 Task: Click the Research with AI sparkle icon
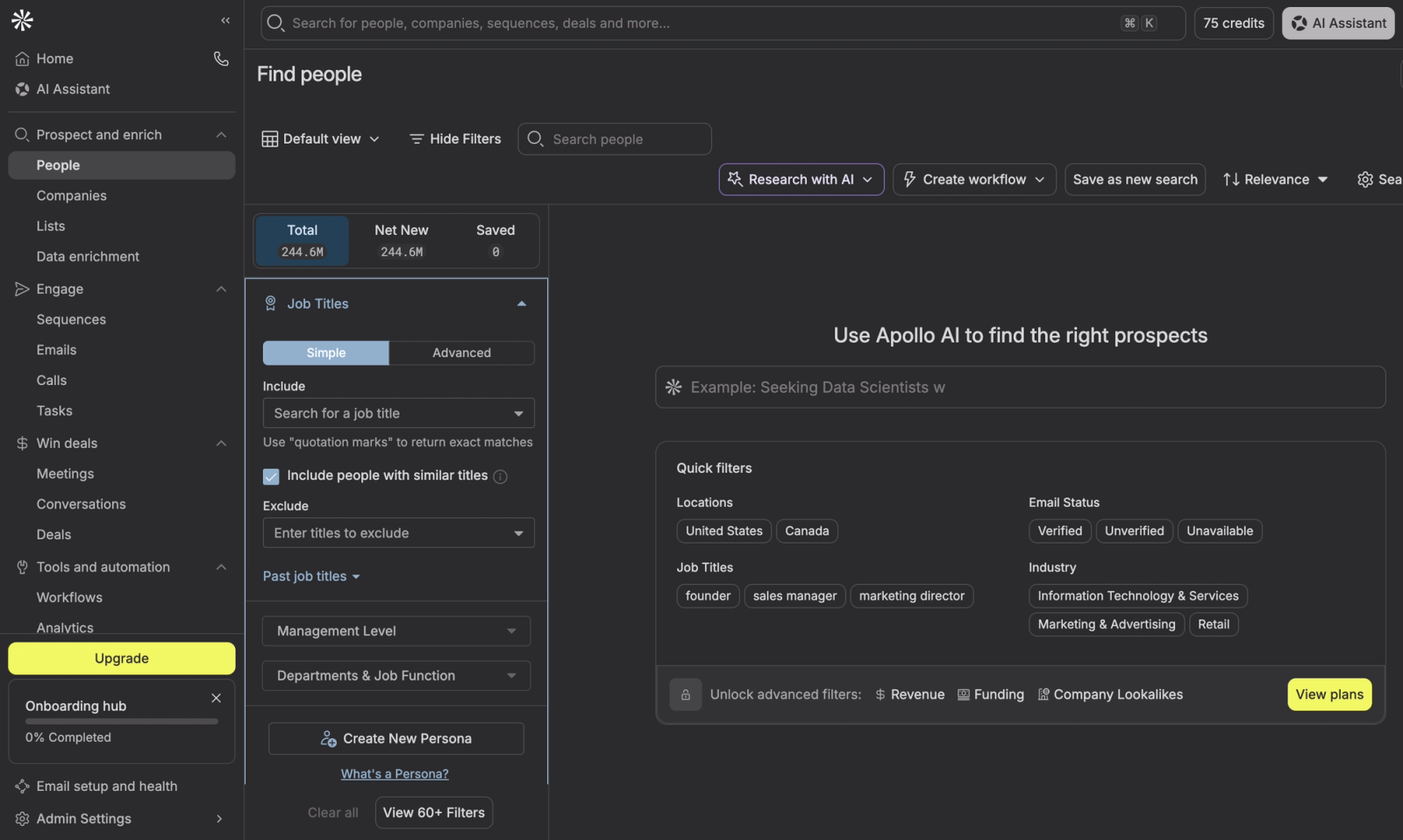tap(735, 179)
